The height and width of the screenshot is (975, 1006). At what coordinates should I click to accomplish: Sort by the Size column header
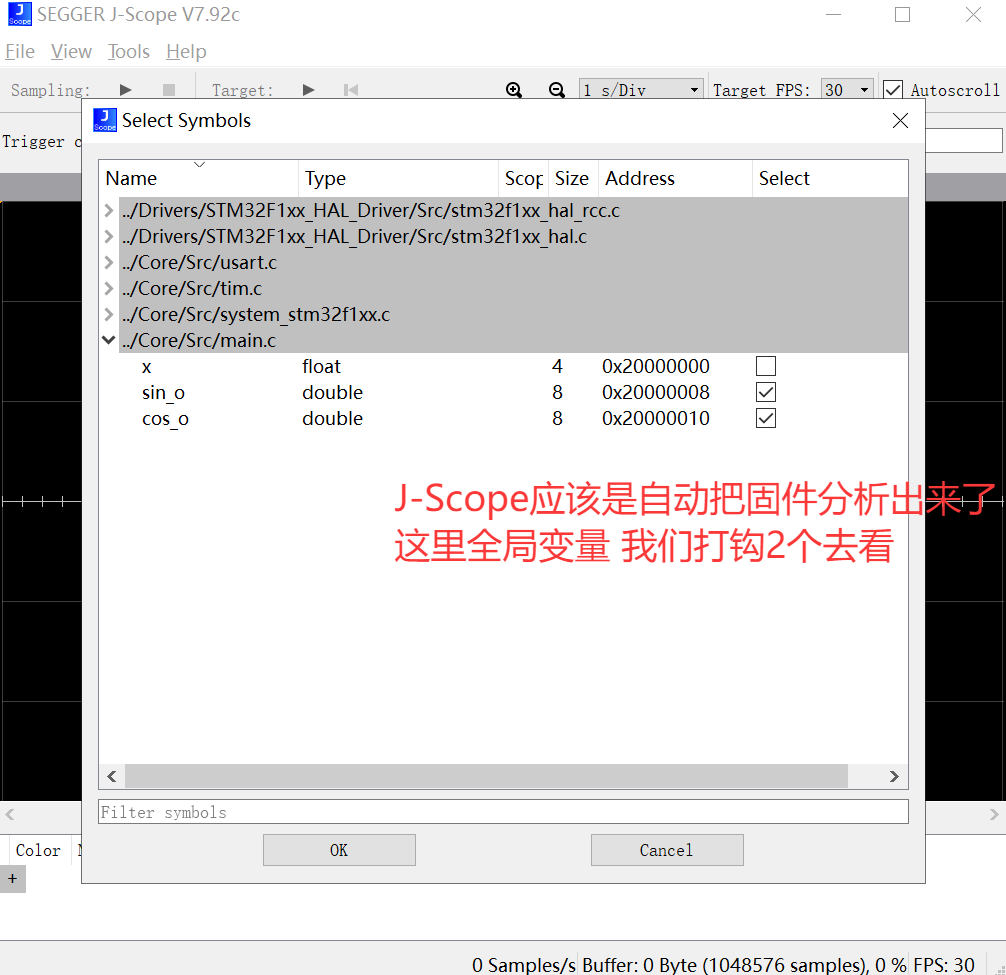pos(572,178)
